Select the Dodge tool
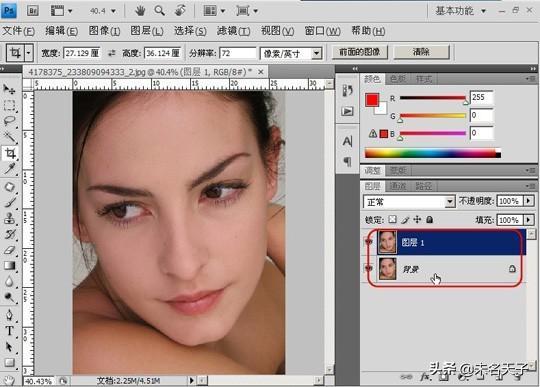540x387 pixels. point(9,297)
